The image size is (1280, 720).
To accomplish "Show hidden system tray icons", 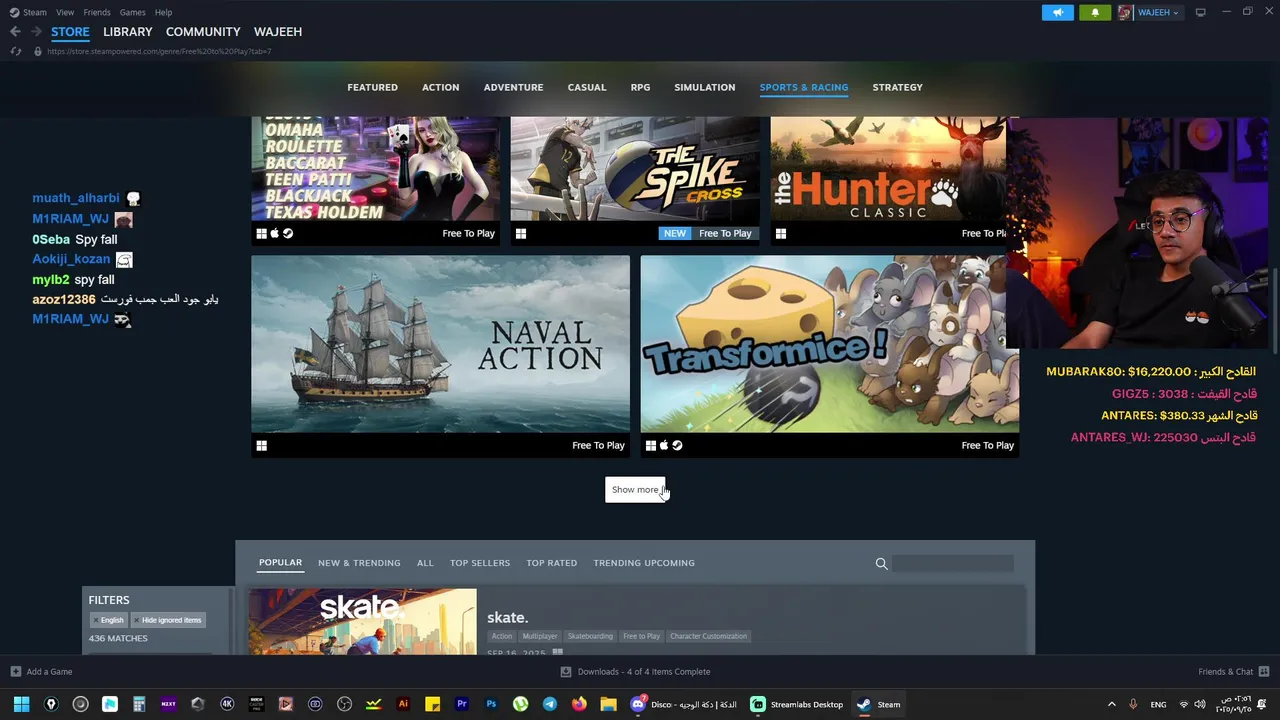I will (x=1111, y=704).
